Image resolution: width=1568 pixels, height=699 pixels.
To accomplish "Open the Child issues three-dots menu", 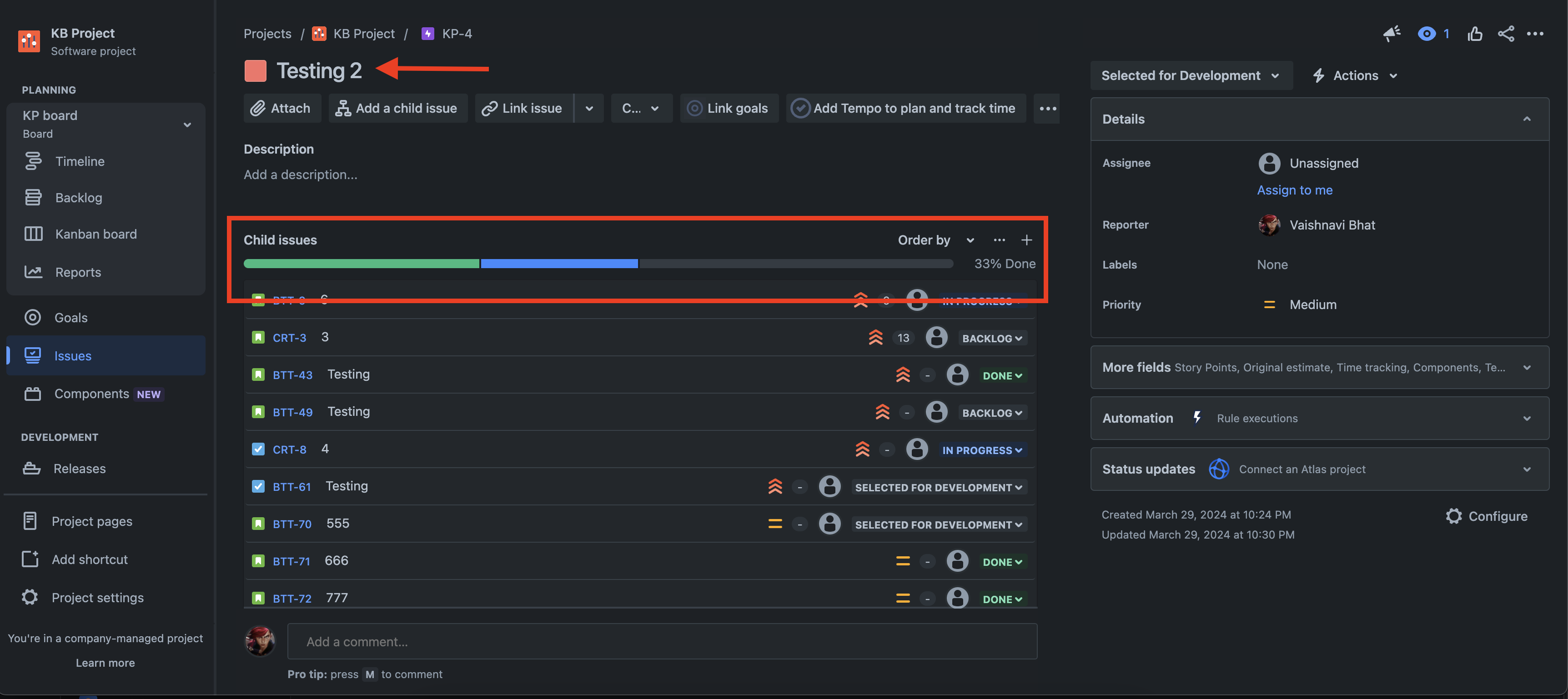I will point(999,240).
